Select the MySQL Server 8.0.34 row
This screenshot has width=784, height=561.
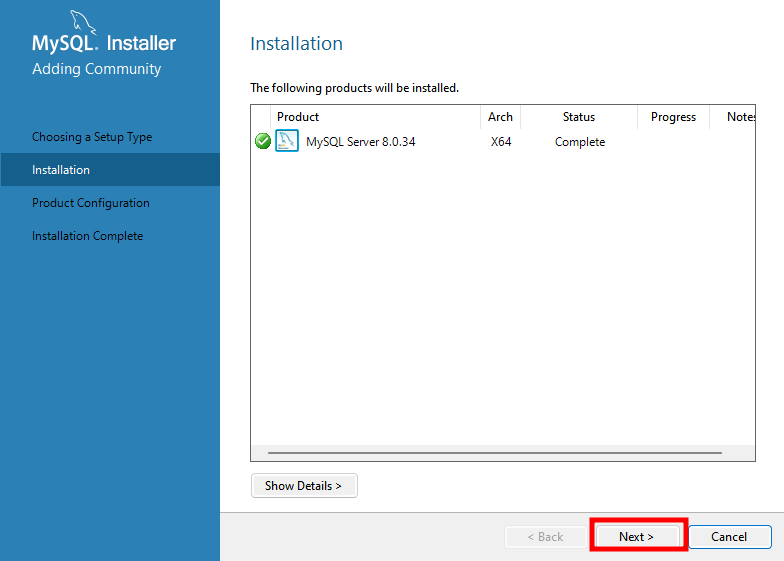click(x=502, y=142)
